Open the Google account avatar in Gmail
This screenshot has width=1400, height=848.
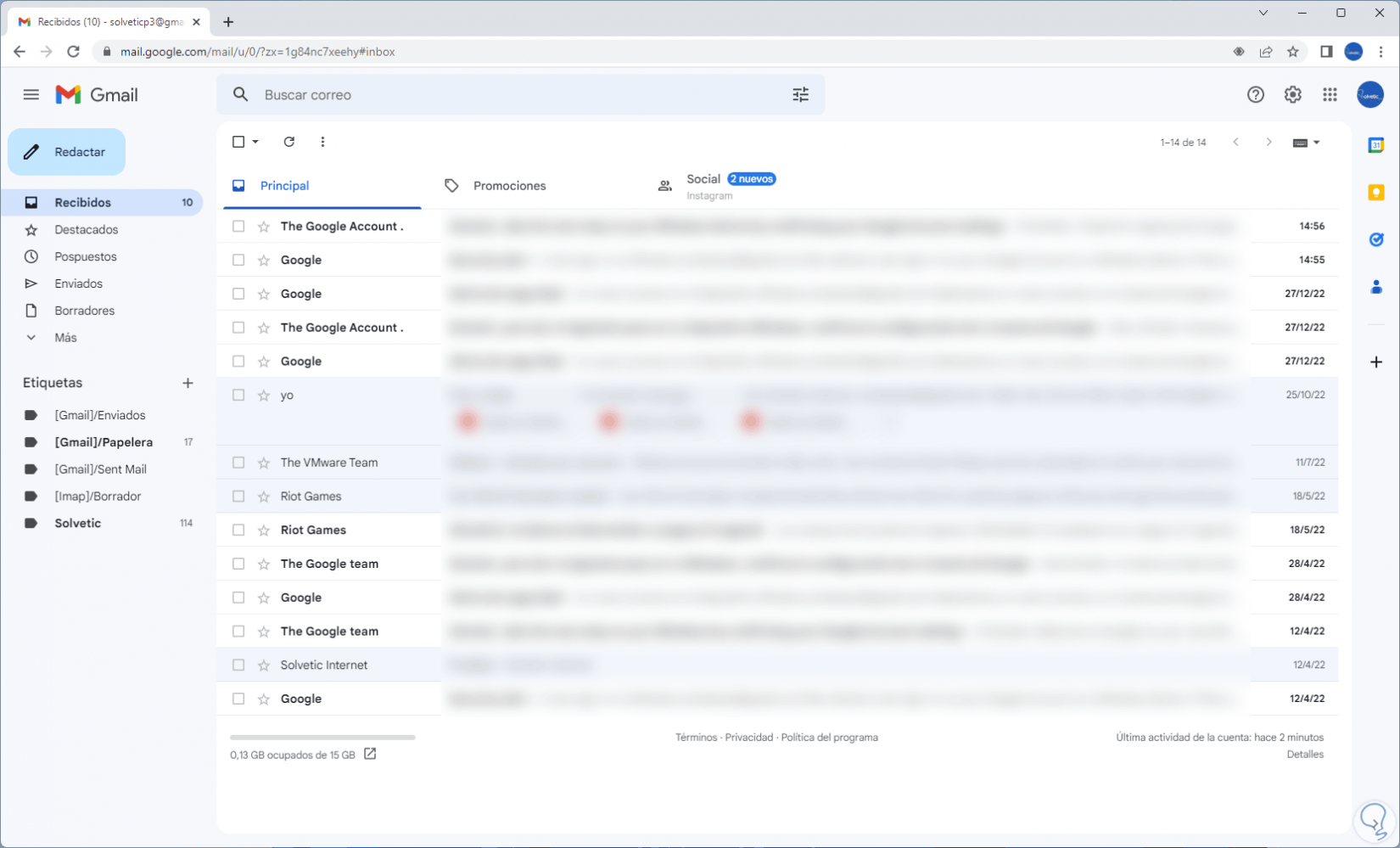pyautogui.click(x=1369, y=94)
